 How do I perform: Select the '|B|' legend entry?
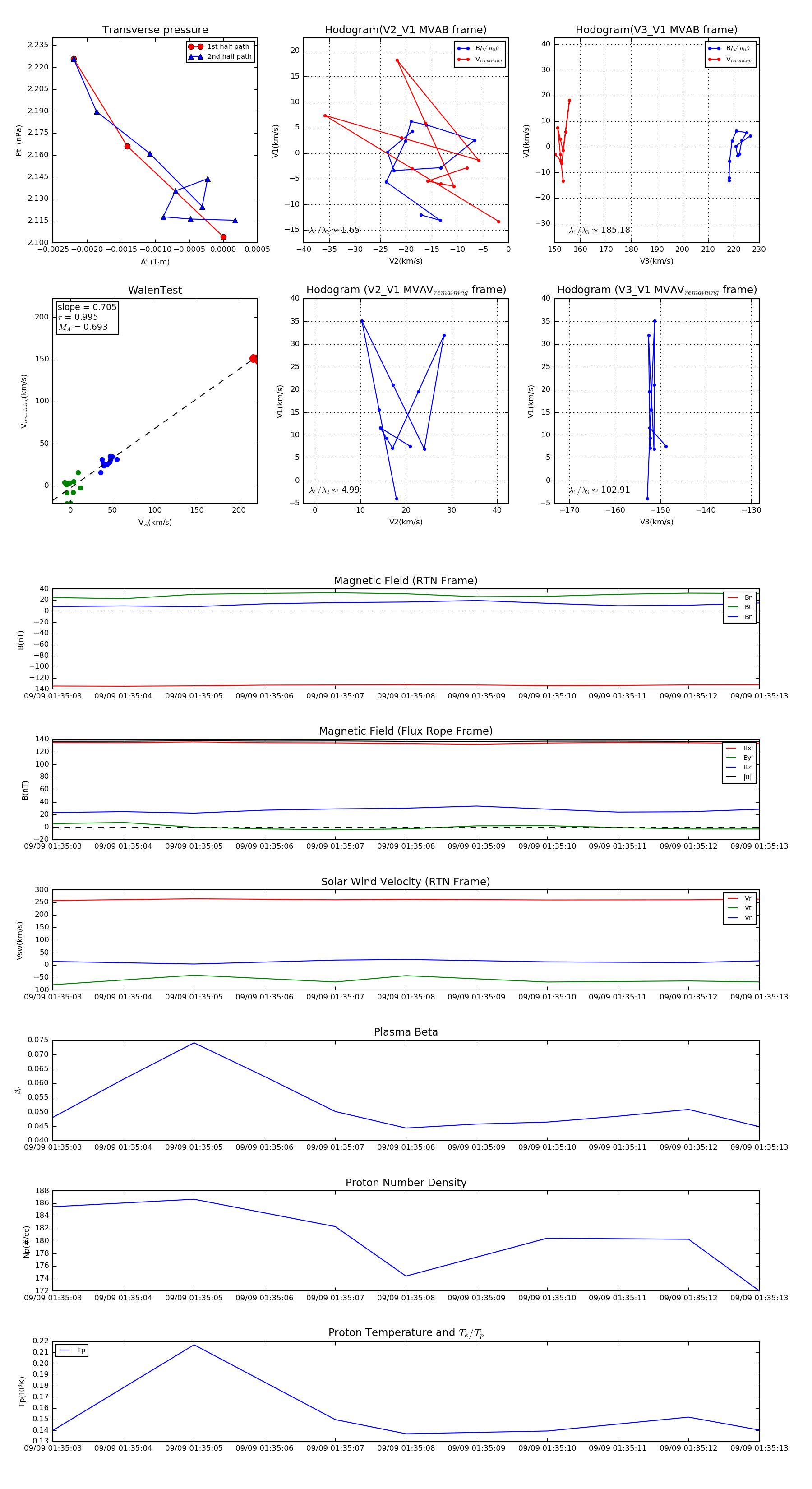click(x=739, y=777)
